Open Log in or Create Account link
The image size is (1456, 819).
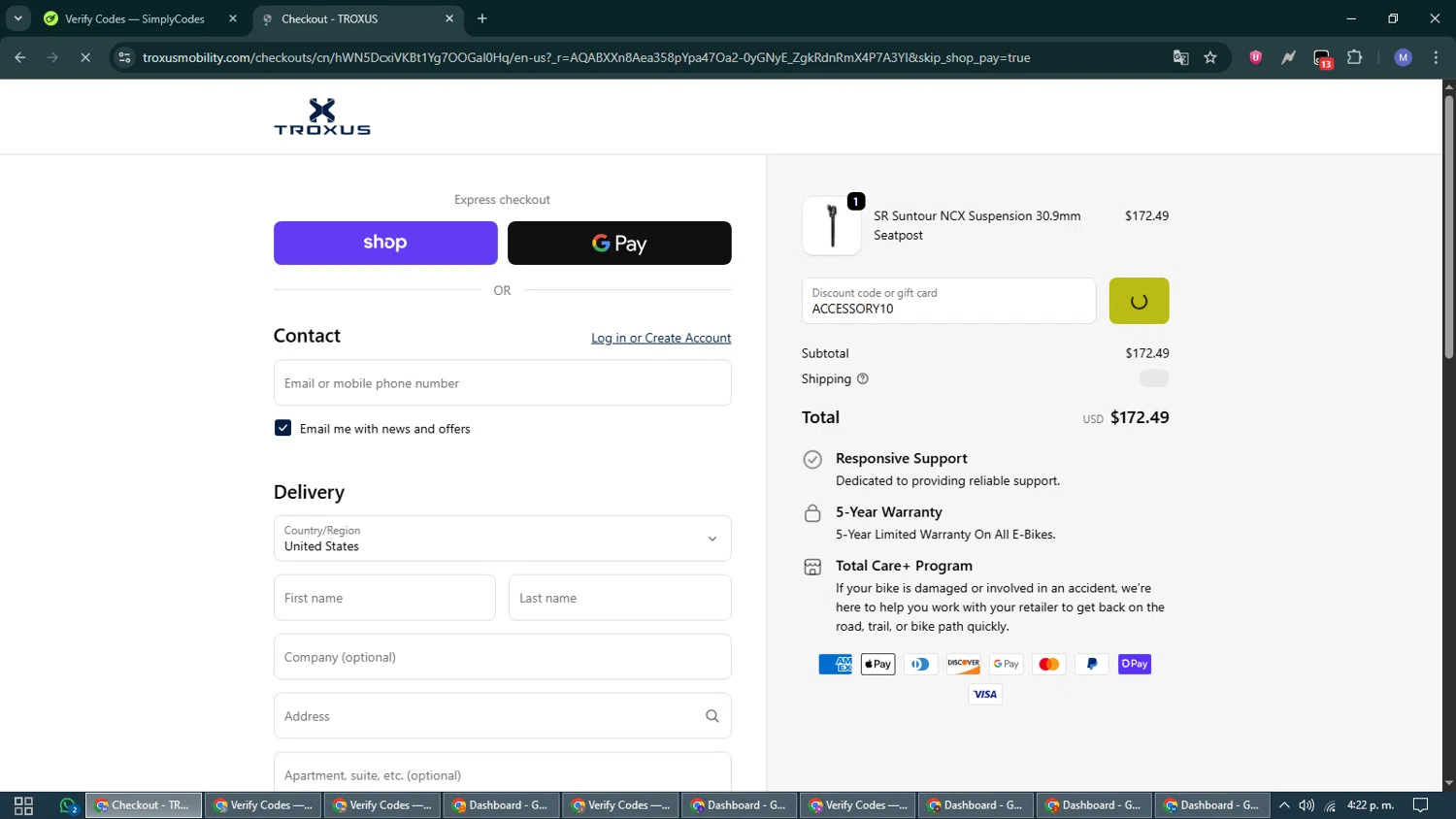point(661,338)
